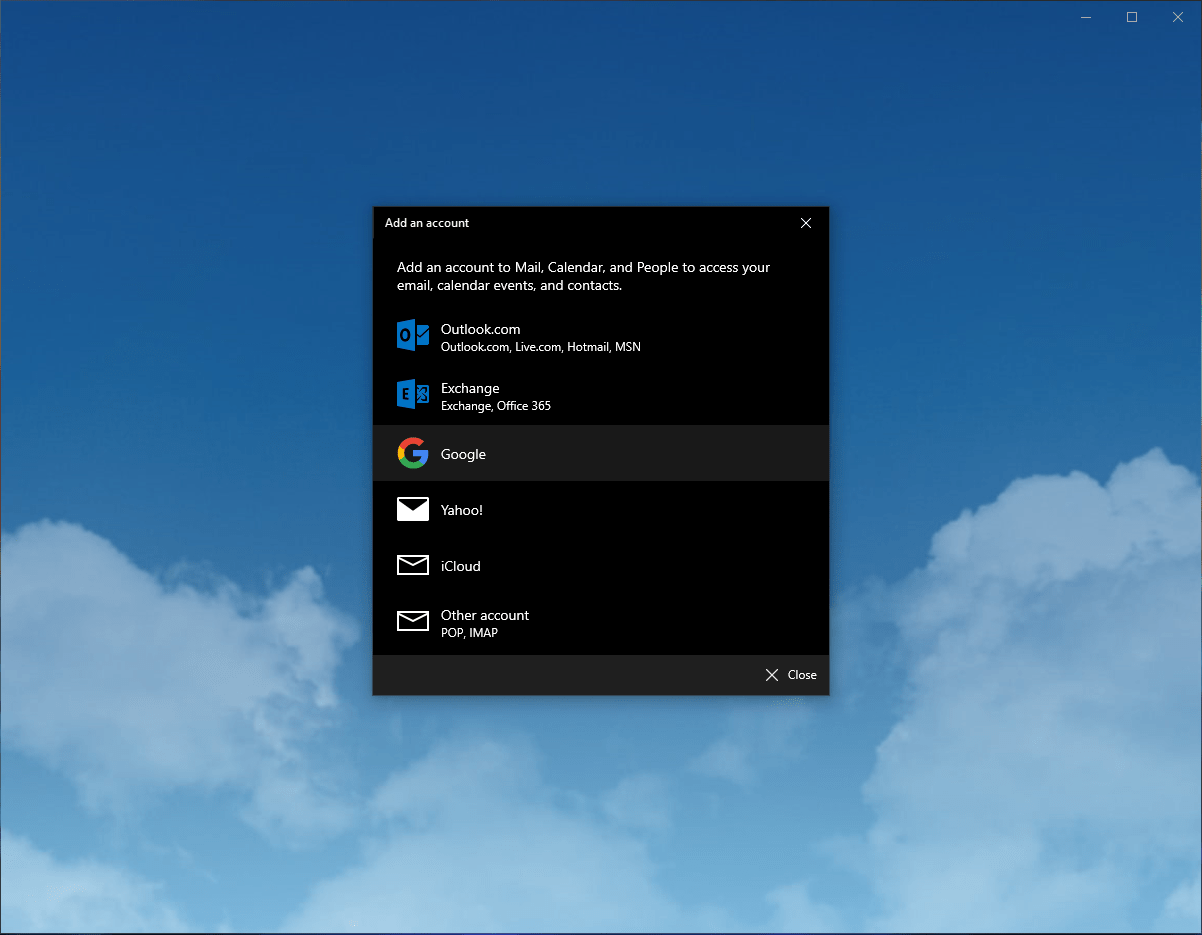This screenshot has height=935, width=1202.
Task: Click 'Exchange, Office 365' subtitle text
Action: pyautogui.click(x=496, y=406)
